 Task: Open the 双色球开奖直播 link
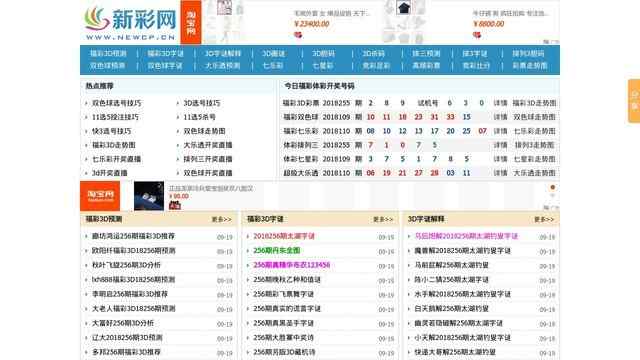208,173
